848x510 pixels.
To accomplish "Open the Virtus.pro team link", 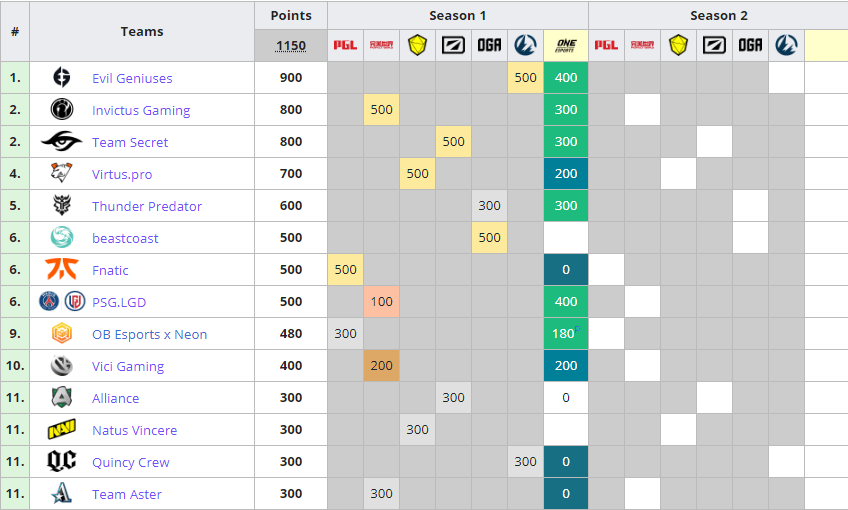I will click(x=122, y=174).
